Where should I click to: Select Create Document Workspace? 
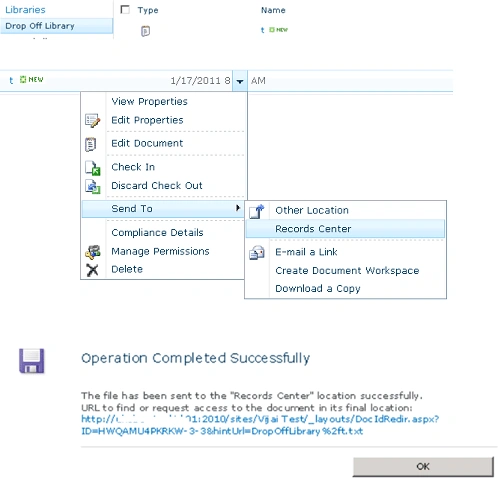pyautogui.click(x=347, y=270)
